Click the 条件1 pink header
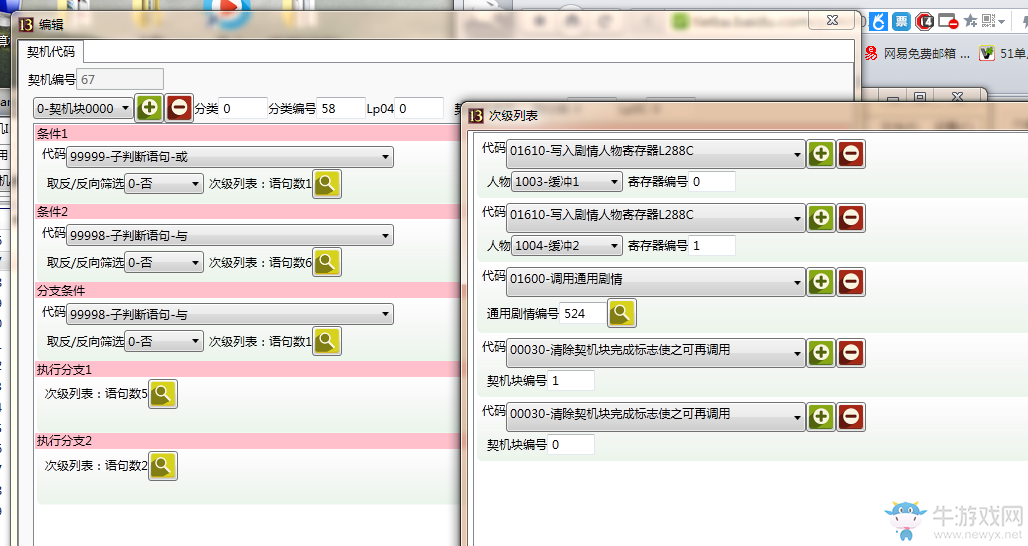This screenshot has width=1028, height=546. coord(248,134)
